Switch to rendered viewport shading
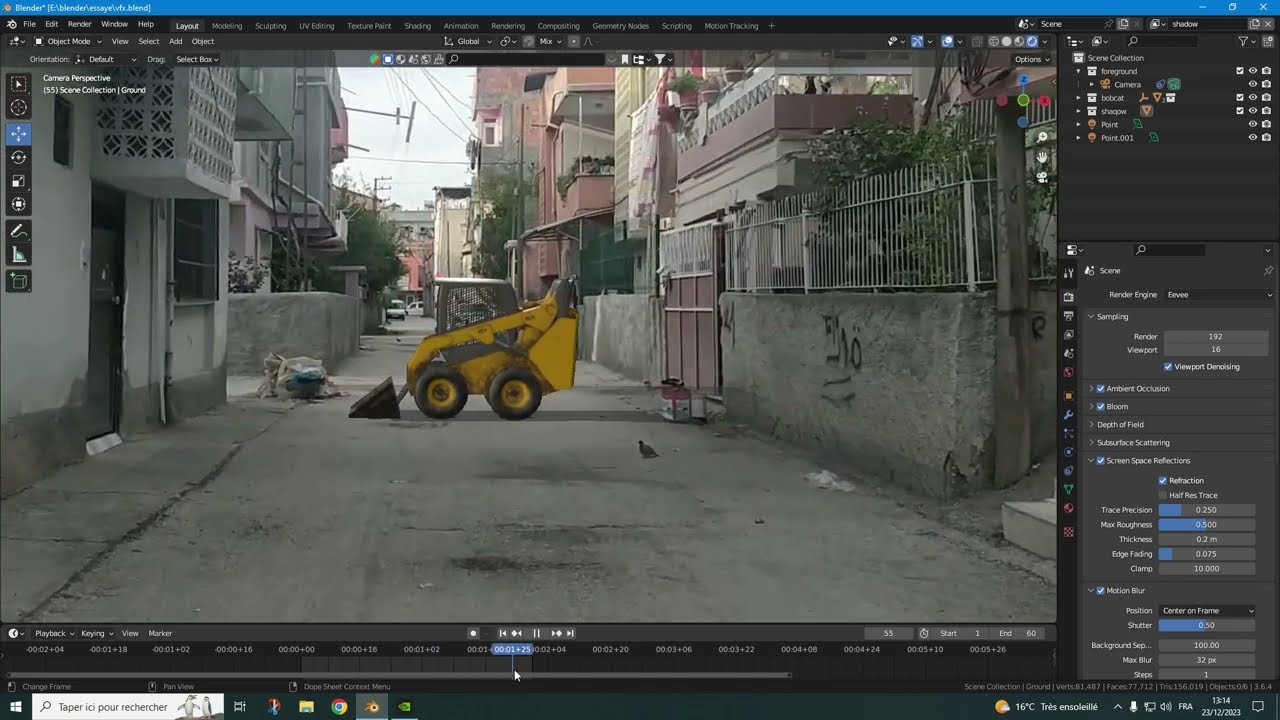 1032,41
